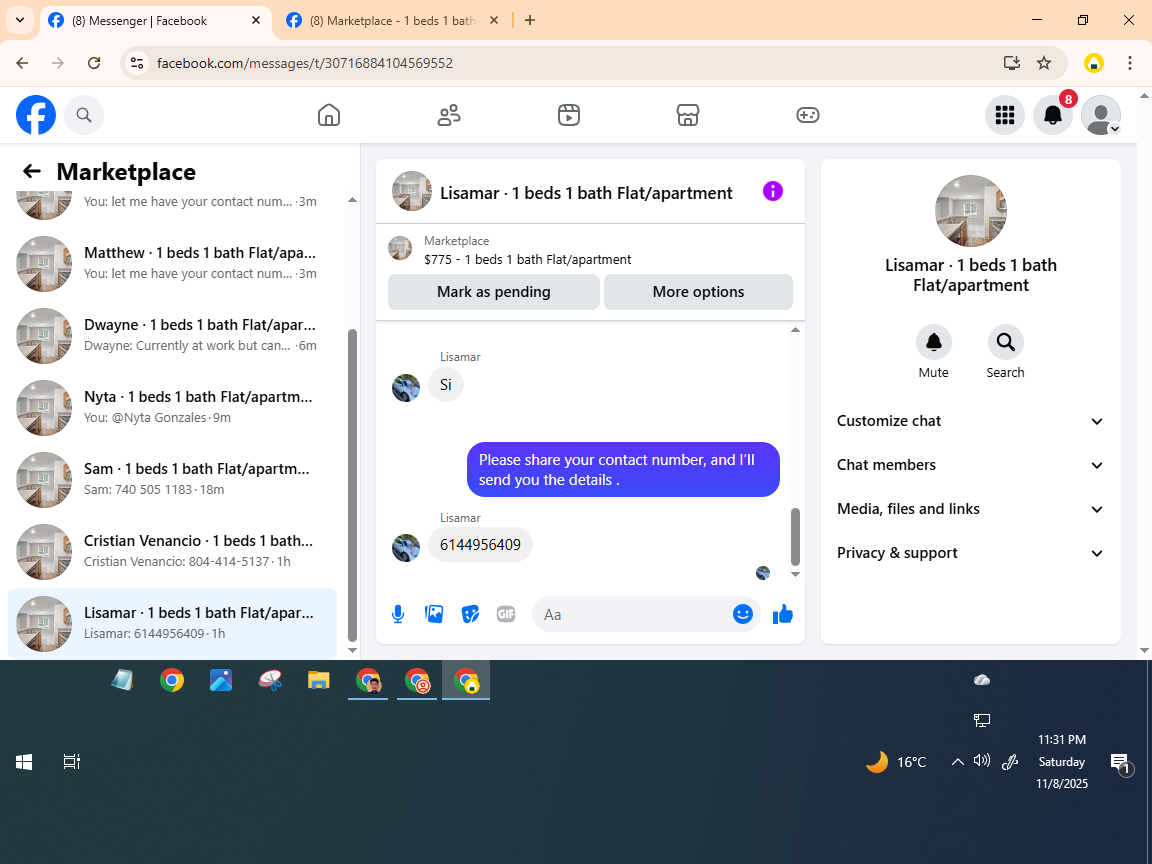Screen dimensions: 1152x864
Task: Open the Chrome profile icon
Action: [1094, 63]
